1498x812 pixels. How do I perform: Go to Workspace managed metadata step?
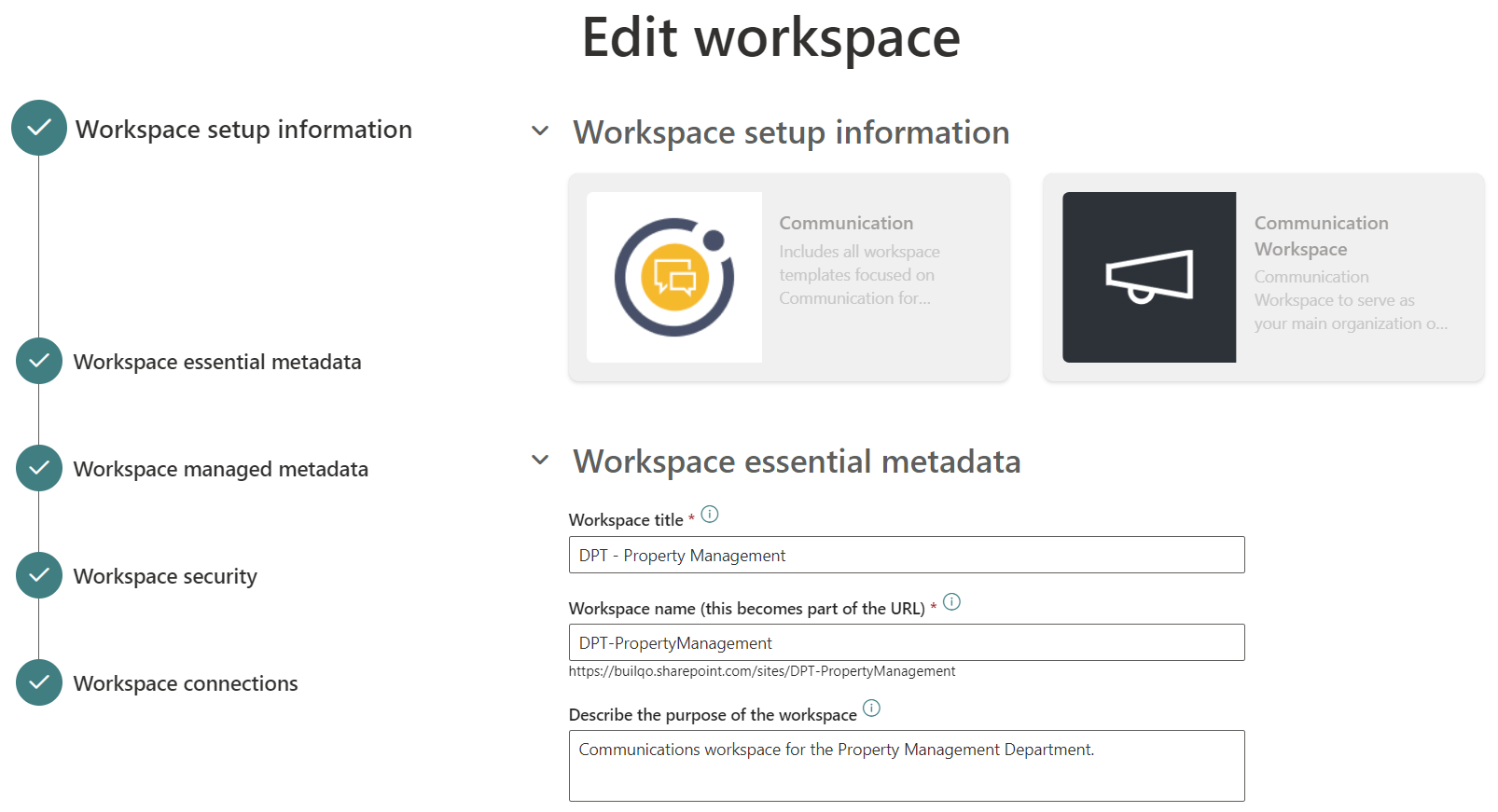point(221,469)
